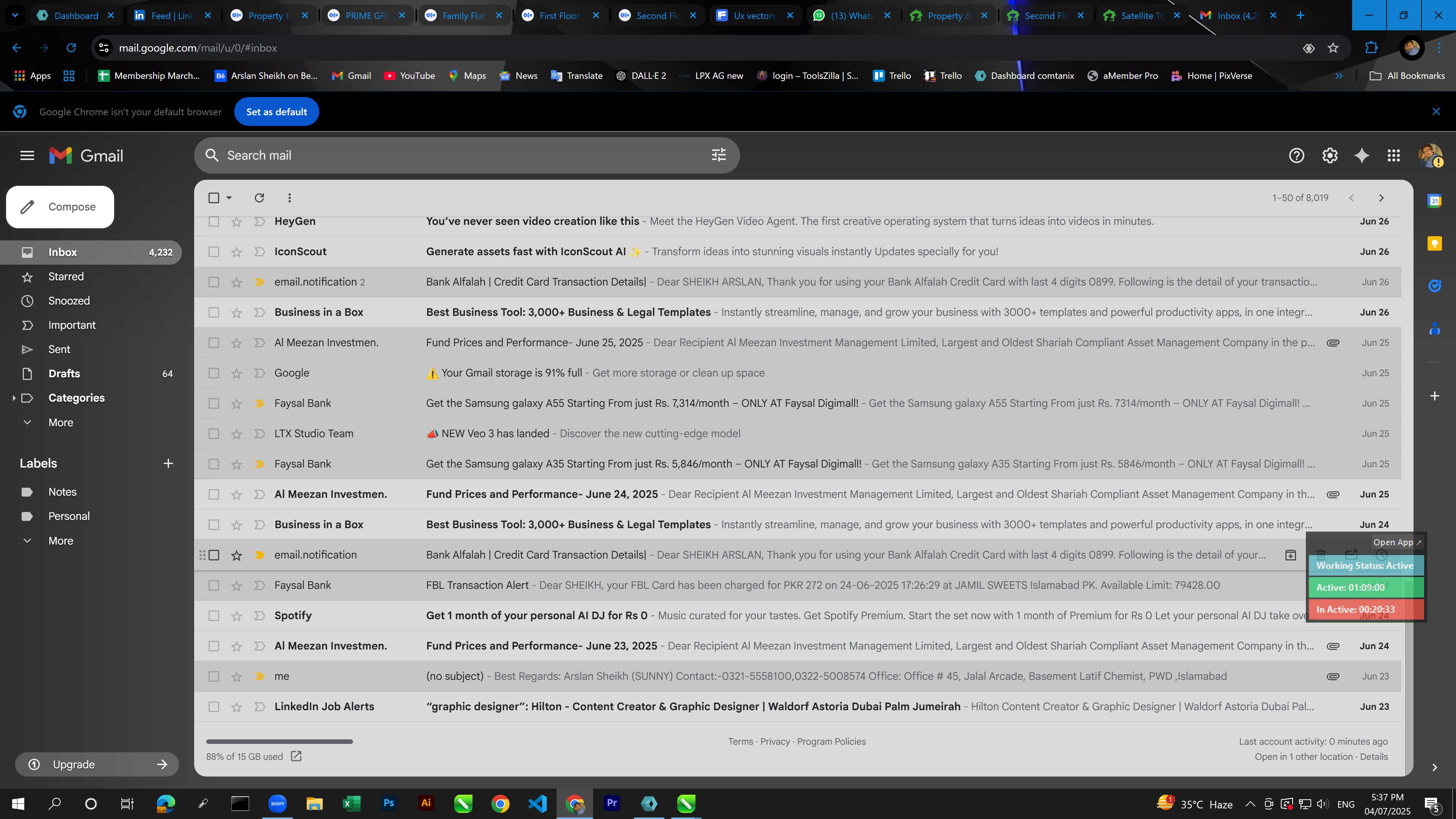Click Get add-ons plus icon in side panel
Image resolution: width=1456 pixels, height=819 pixels.
pyautogui.click(x=1434, y=395)
